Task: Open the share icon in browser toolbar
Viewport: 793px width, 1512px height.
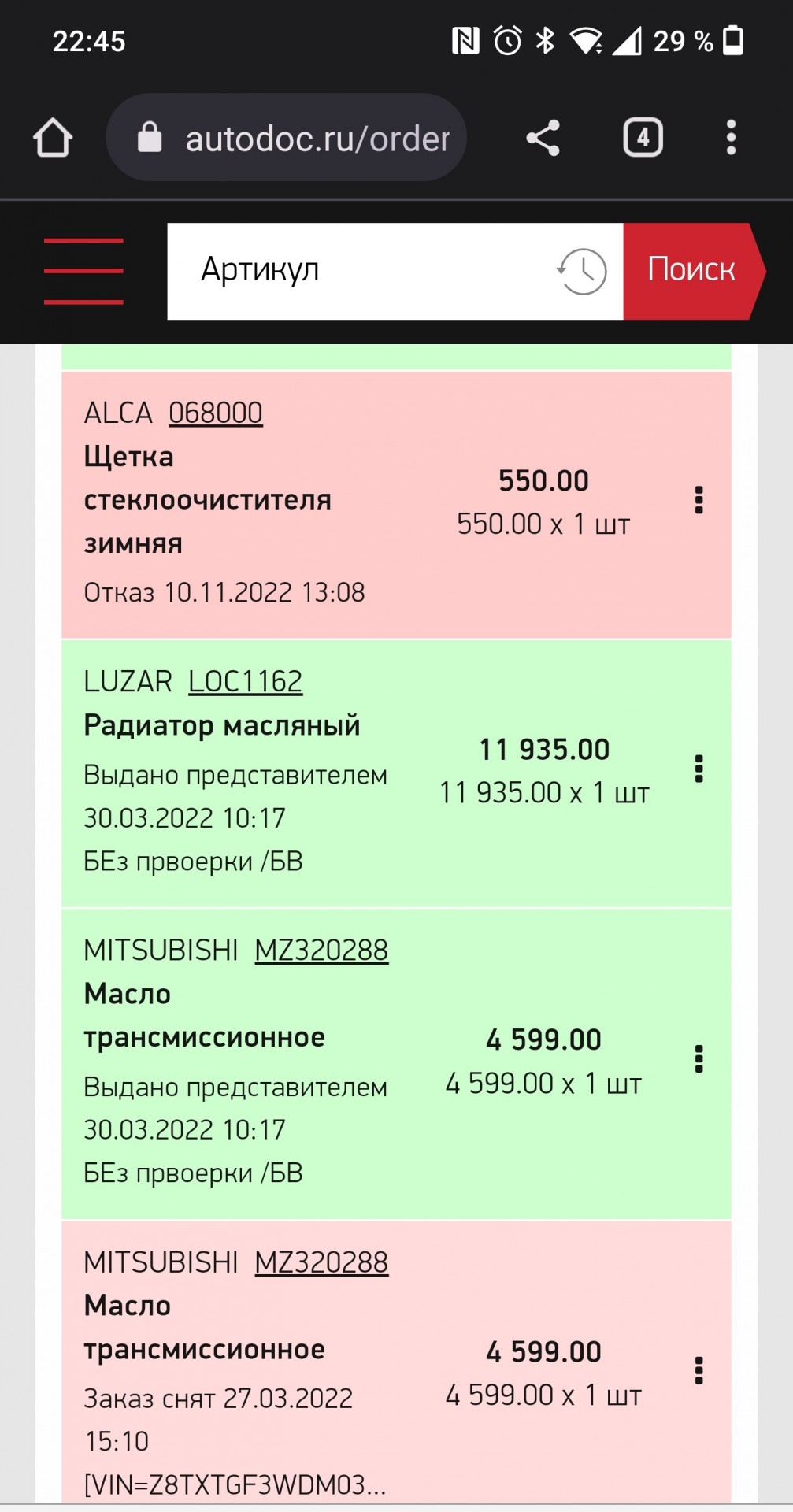Action: click(x=543, y=138)
